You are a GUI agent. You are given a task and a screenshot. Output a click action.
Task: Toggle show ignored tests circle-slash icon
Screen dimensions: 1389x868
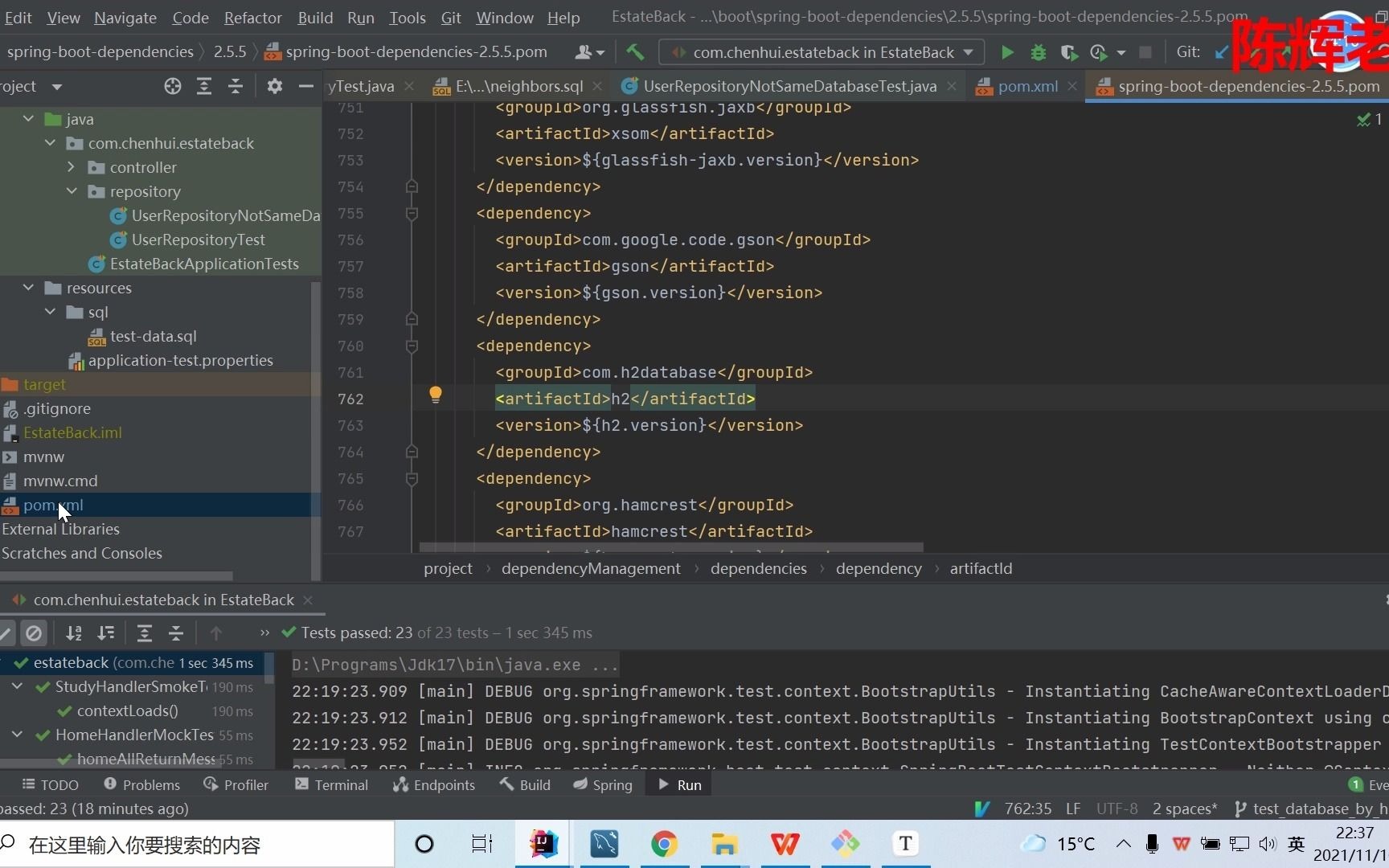pos(34,633)
